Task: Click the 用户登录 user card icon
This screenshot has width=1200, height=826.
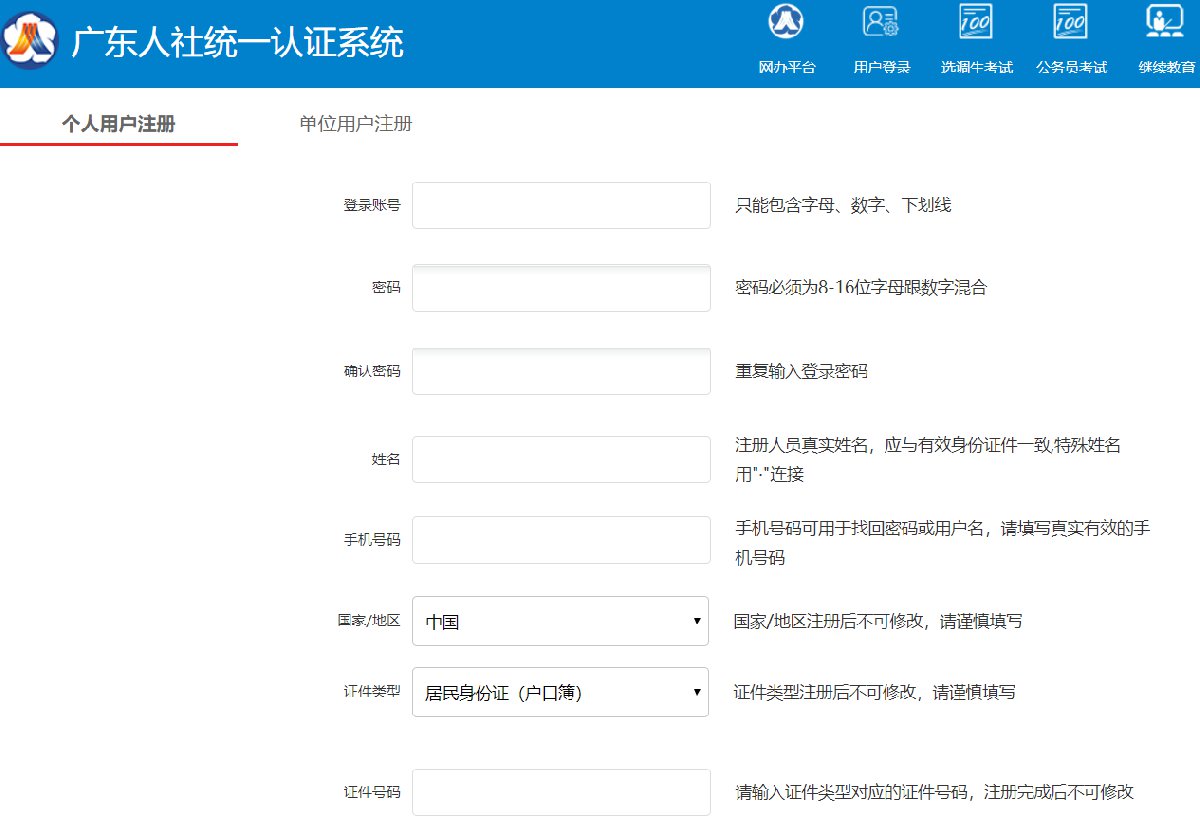Action: coord(881,22)
